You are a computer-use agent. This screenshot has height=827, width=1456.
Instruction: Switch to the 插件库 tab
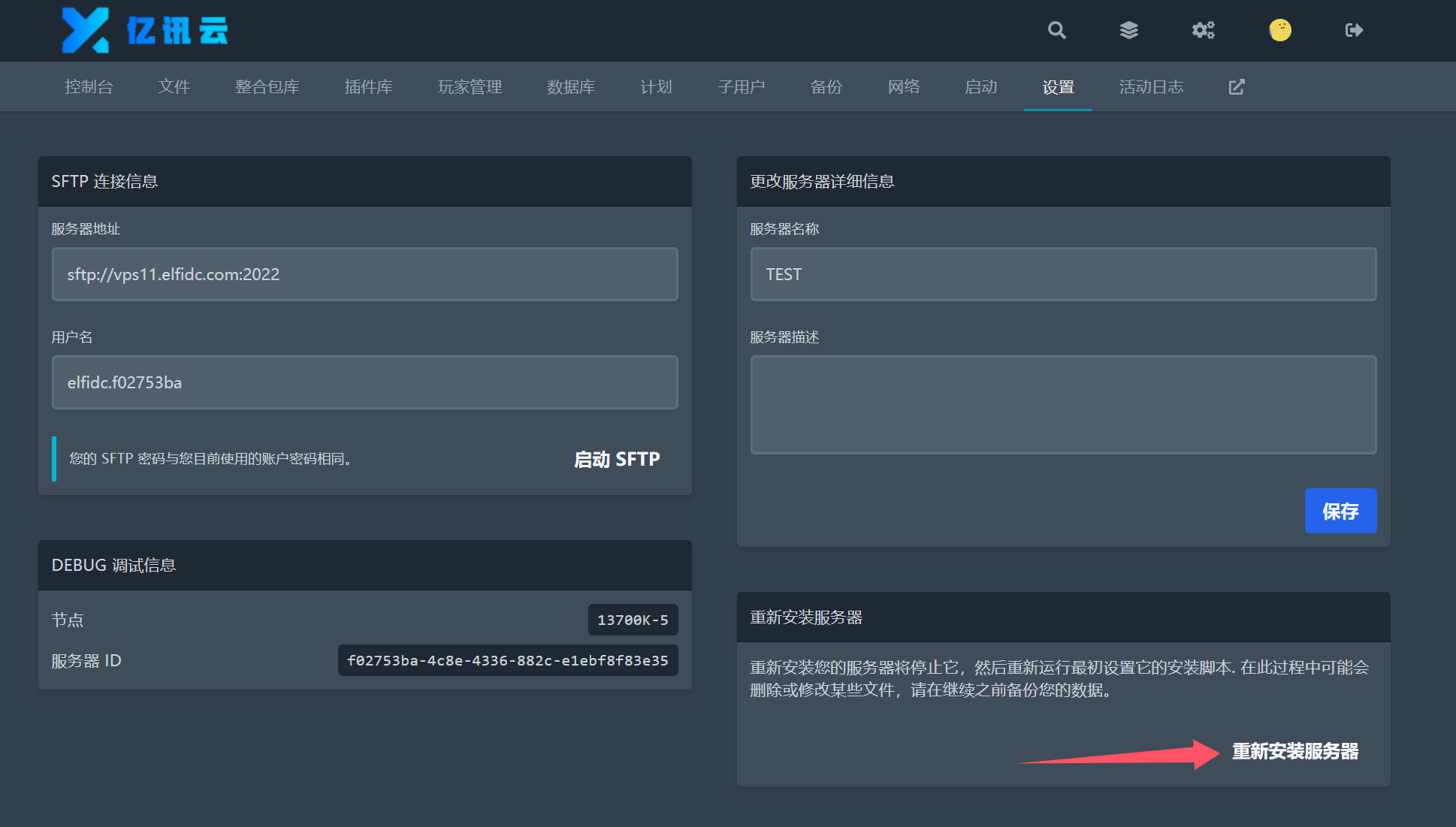[368, 87]
